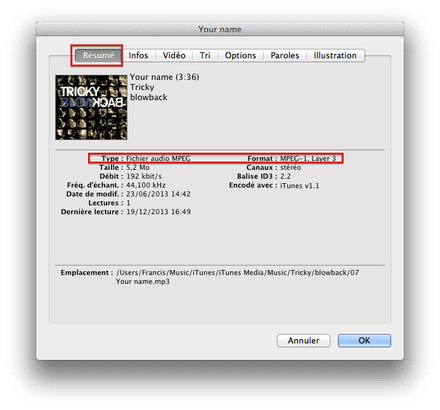
Task: Click the Tricky Blowback album artwork
Action: click(x=91, y=107)
